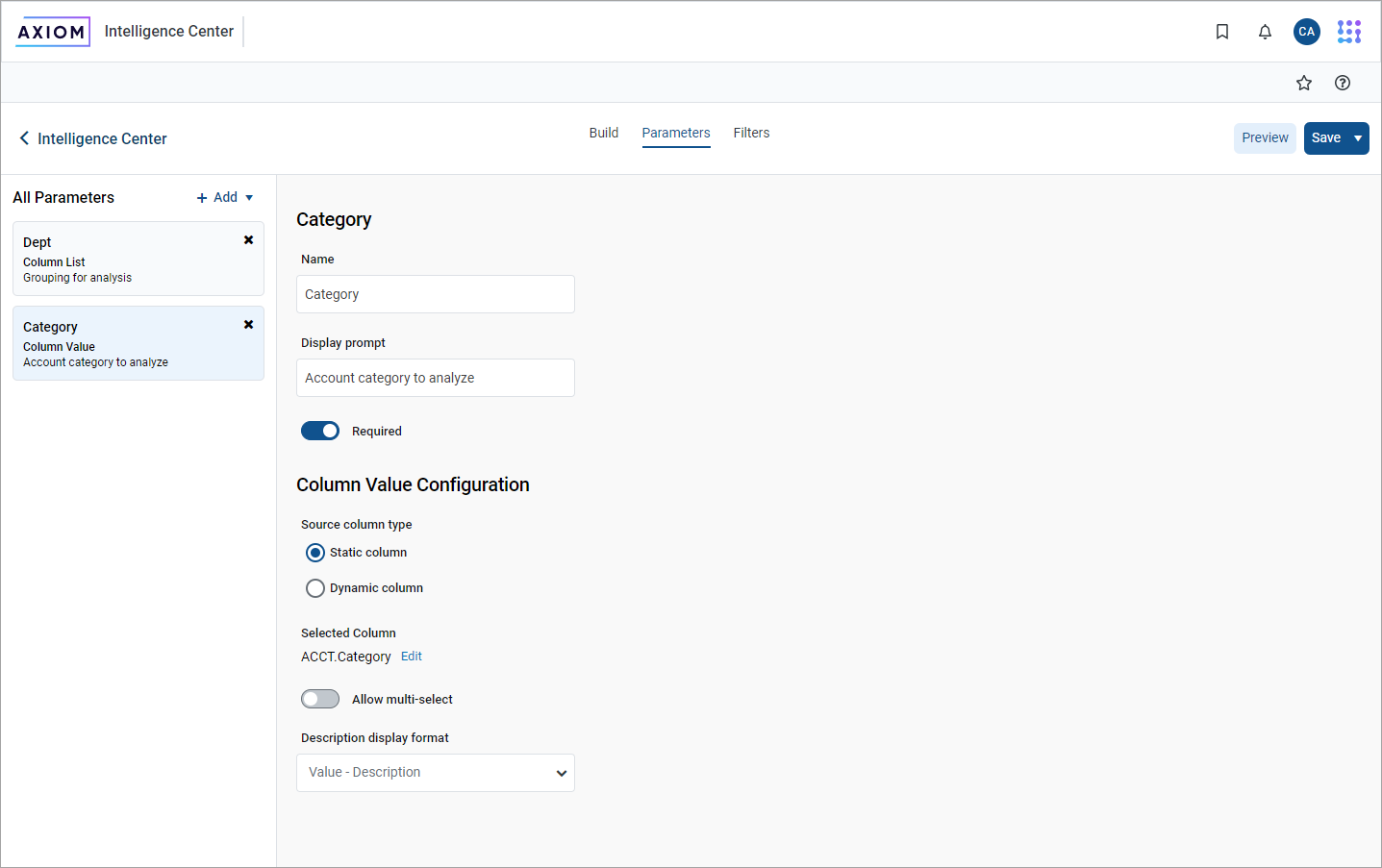Click the bookmark icon in header
The height and width of the screenshot is (868, 1382).
pos(1221,32)
